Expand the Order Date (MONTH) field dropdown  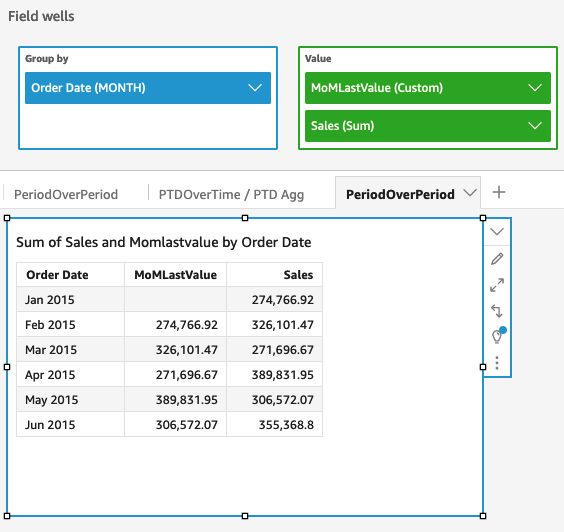pos(255,88)
